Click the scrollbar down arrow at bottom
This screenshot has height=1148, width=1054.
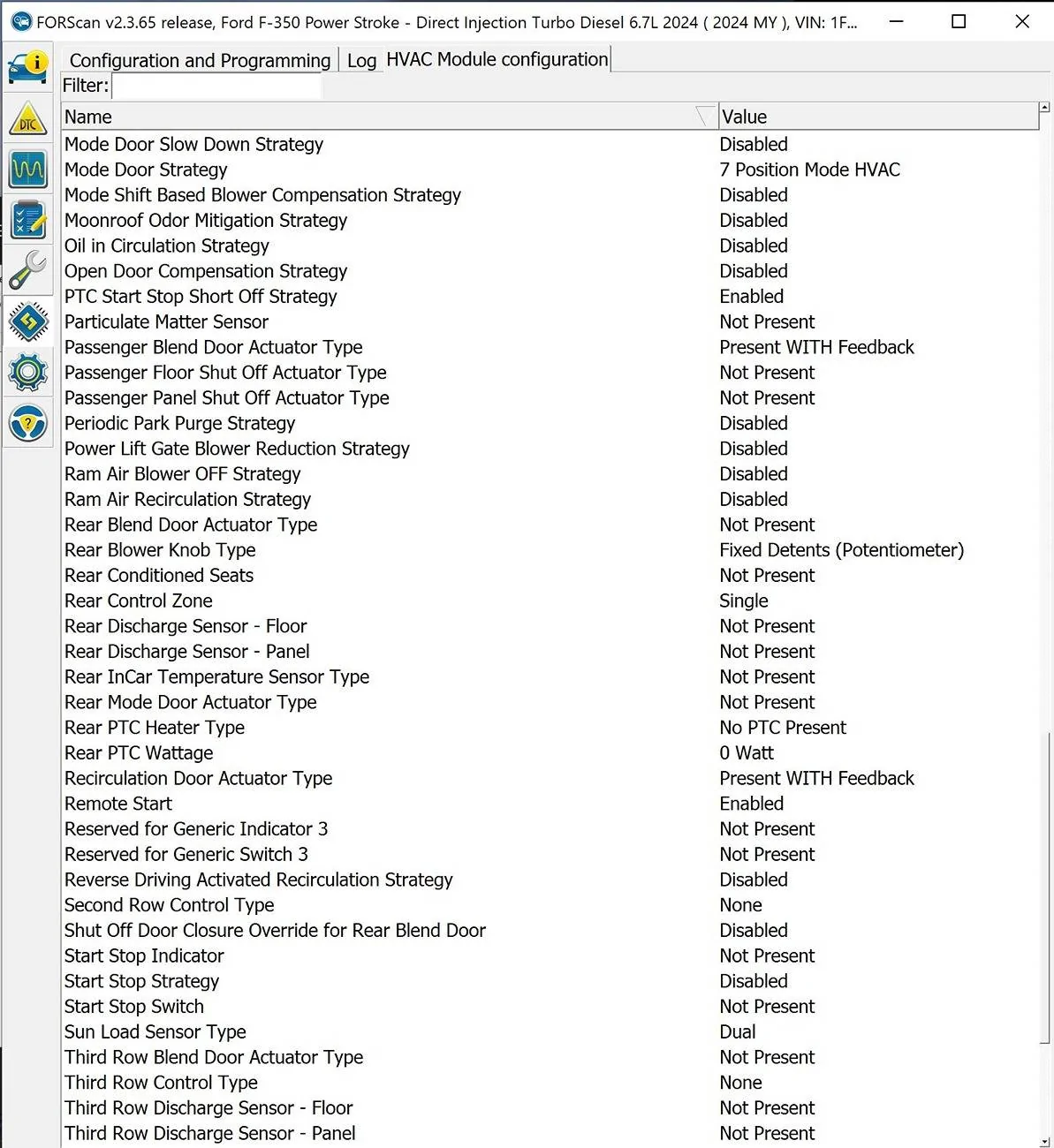coord(1044,1142)
